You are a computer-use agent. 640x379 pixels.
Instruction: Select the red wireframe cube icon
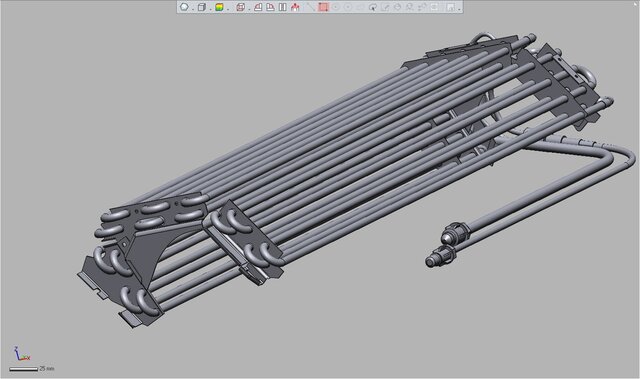coord(241,7)
